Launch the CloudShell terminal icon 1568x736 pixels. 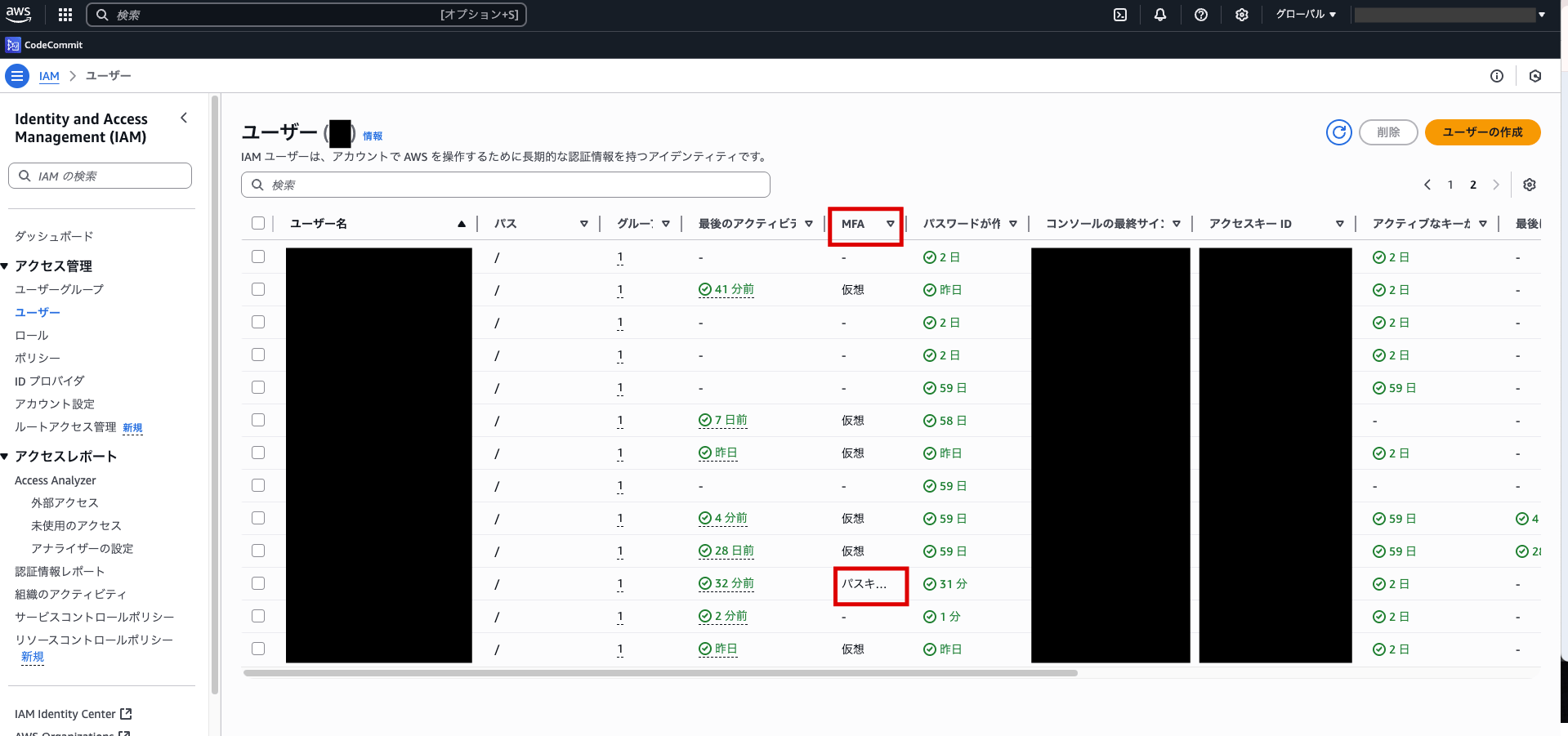pos(1120,15)
